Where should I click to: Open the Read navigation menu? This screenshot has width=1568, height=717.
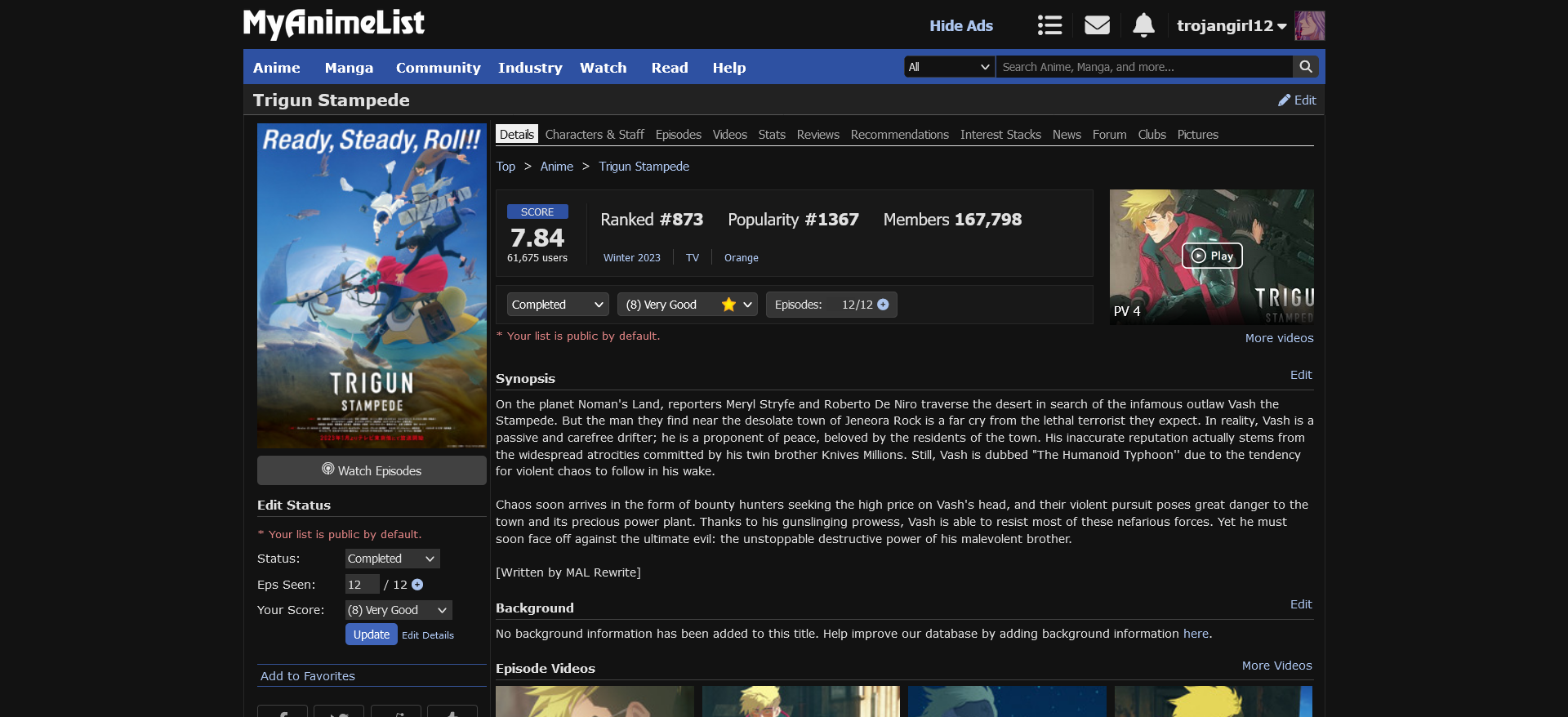pos(670,68)
